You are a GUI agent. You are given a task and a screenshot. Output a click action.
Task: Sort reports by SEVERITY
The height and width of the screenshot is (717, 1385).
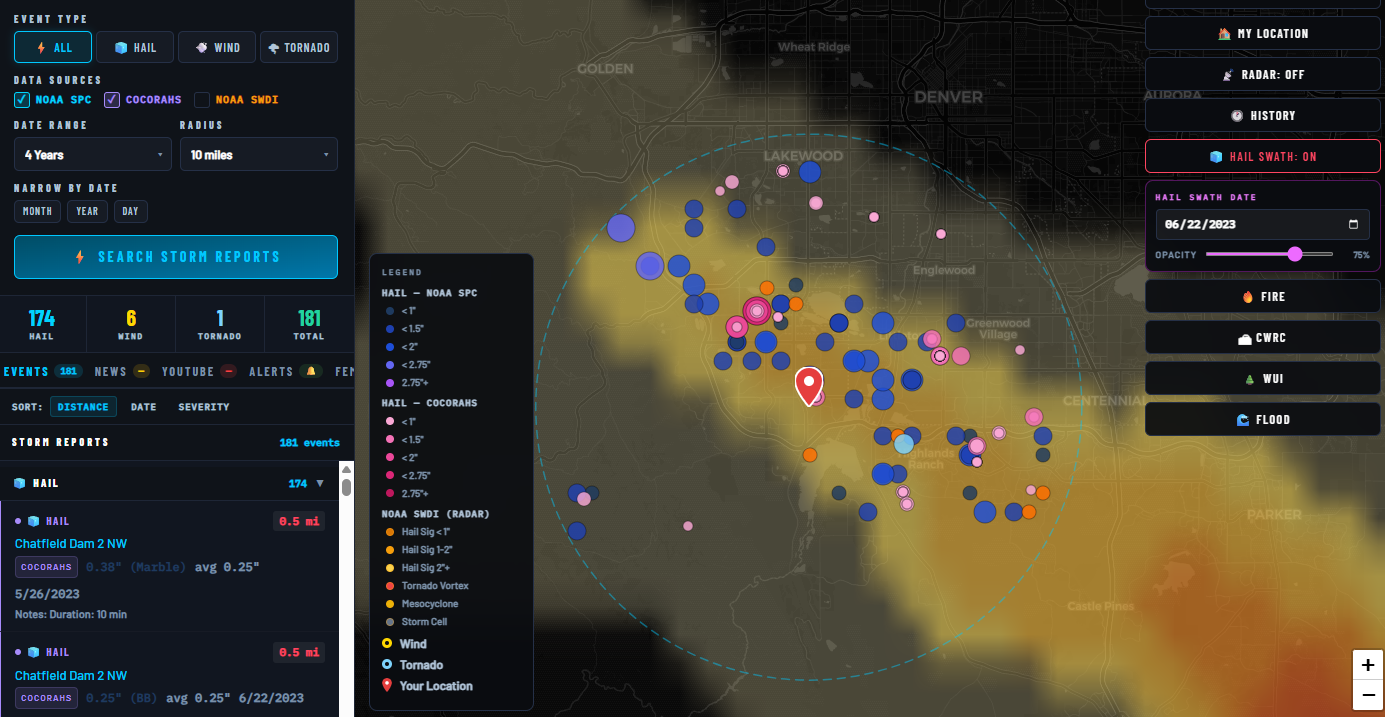click(x=204, y=407)
